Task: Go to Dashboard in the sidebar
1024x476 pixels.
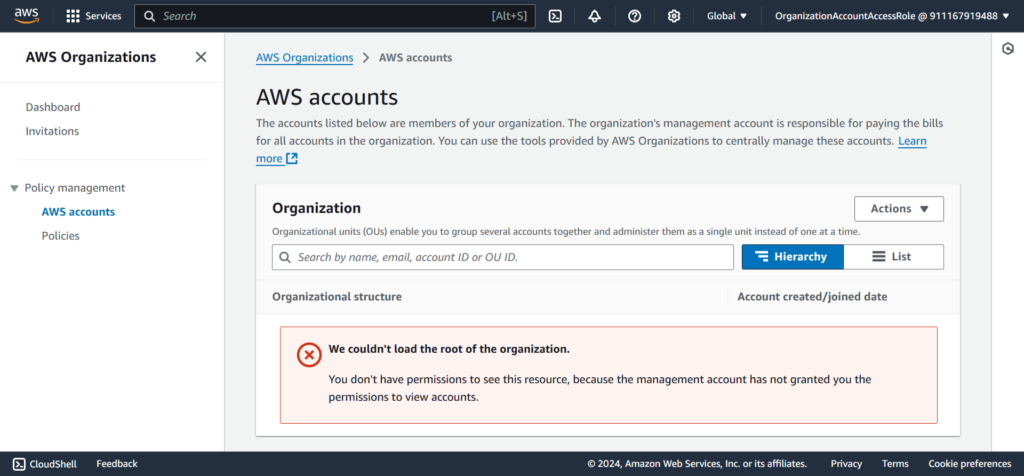Action: click(x=53, y=107)
